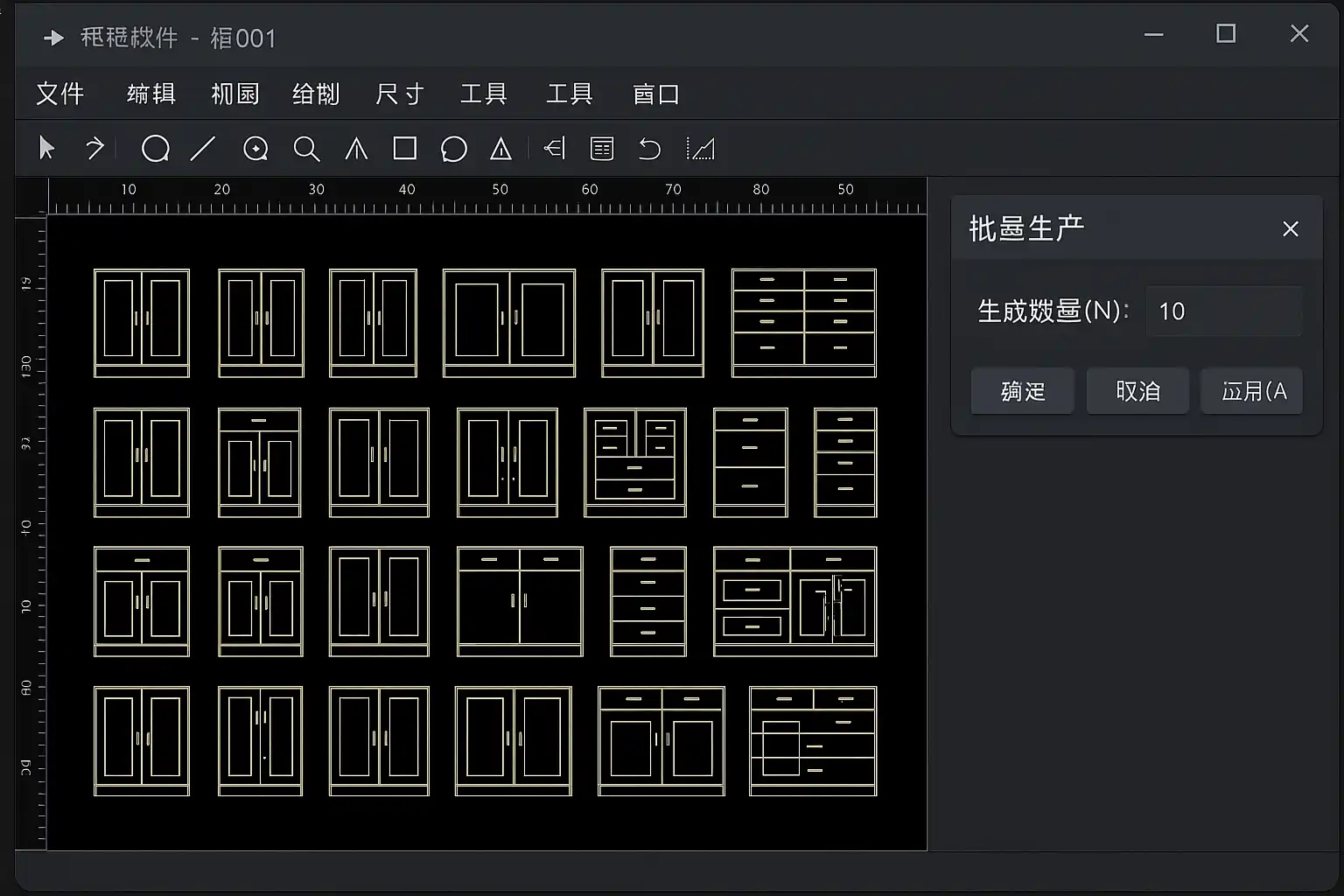Confirm the batch dialog with 确定
Image resolution: width=1344 pixels, height=896 pixels.
[1023, 390]
